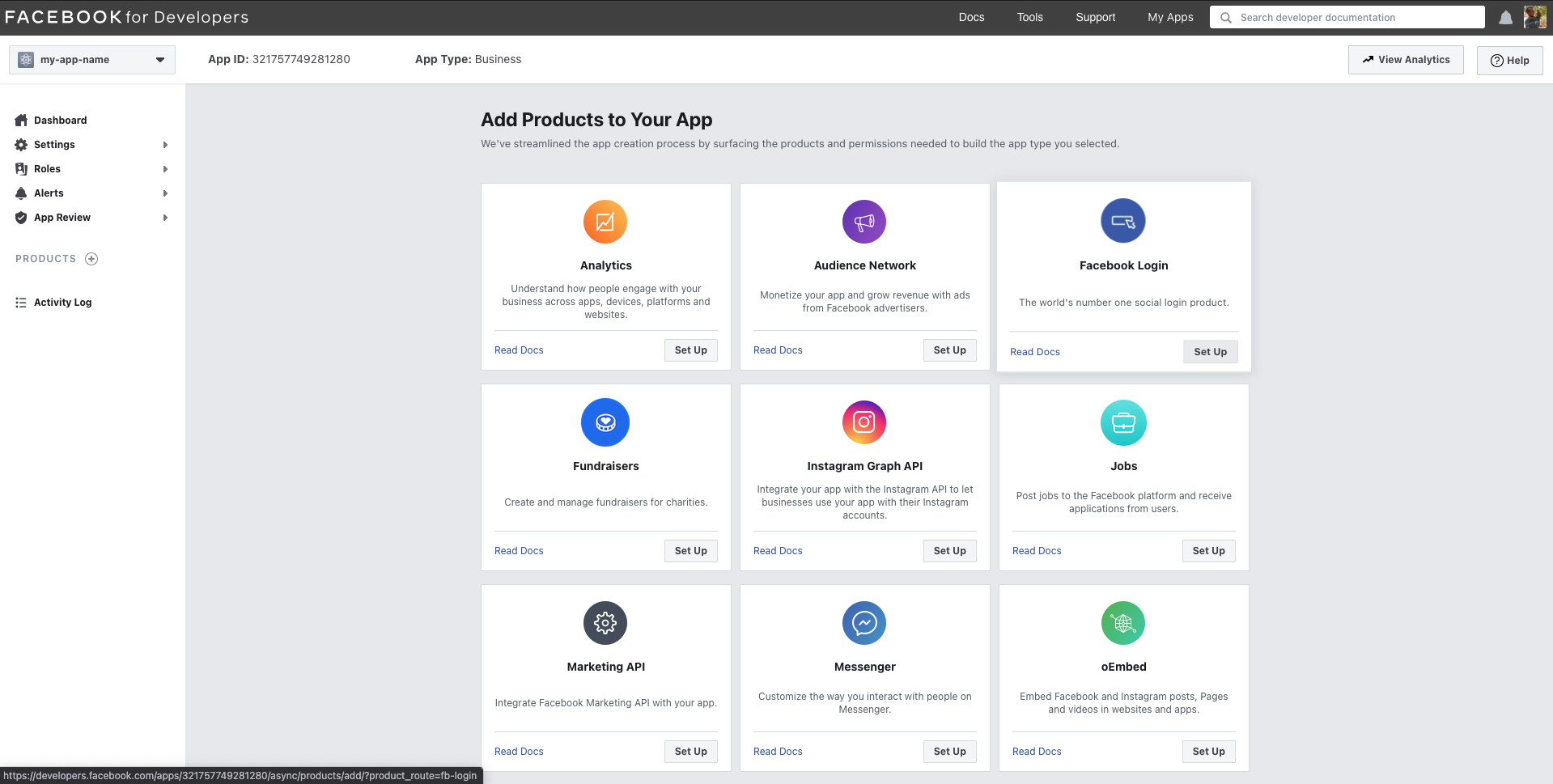Set up oEmbed
The height and width of the screenshot is (784, 1553).
[1209, 752]
